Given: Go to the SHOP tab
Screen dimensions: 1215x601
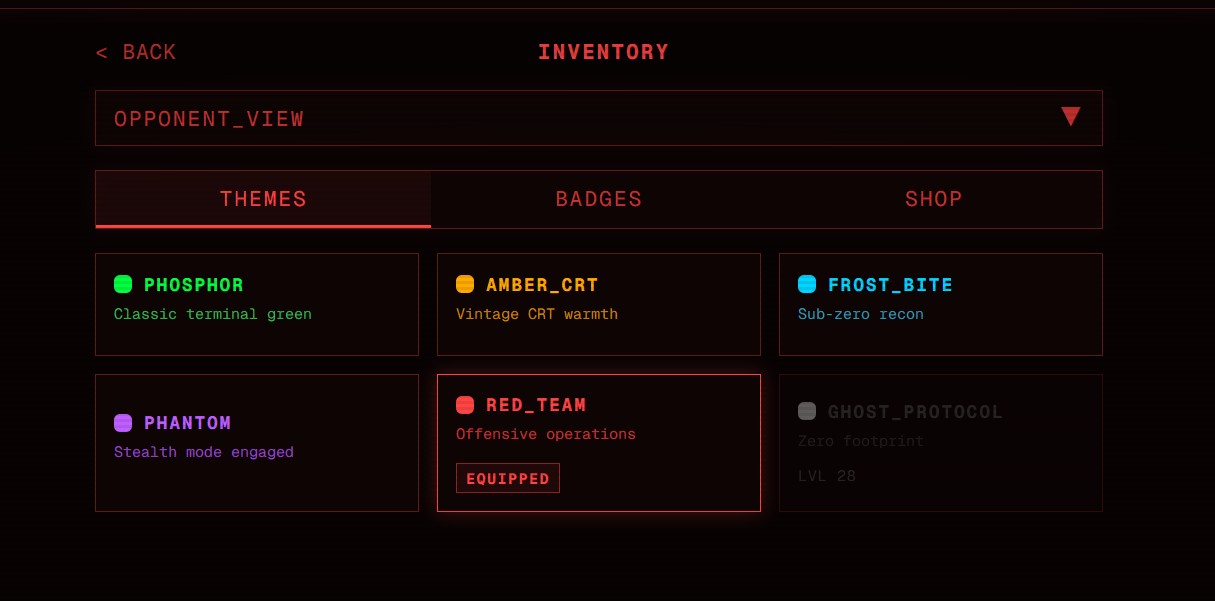Looking at the screenshot, I should (934, 199).
